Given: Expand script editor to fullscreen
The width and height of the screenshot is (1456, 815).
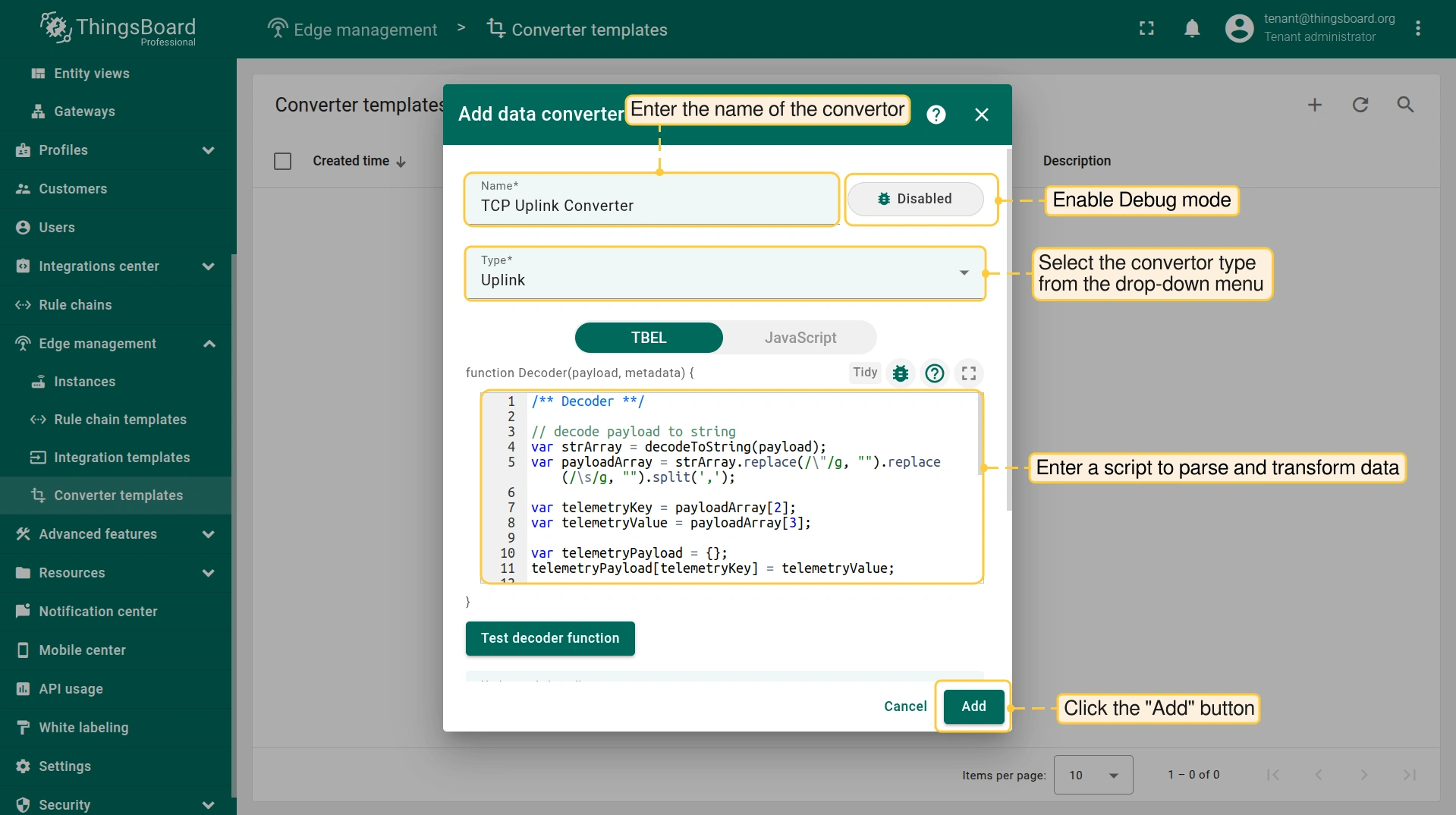Looking at the screenshot, I should pos(969,373).
